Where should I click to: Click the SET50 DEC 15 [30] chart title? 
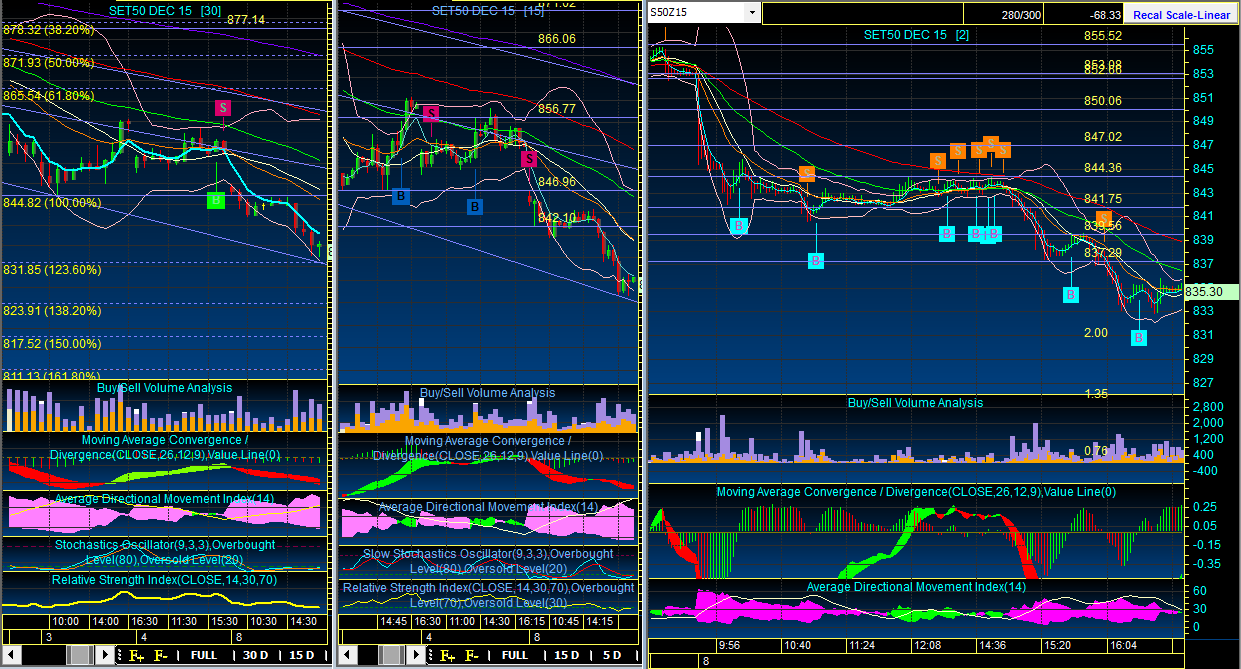pyautogui.click(x=165, y=9)
